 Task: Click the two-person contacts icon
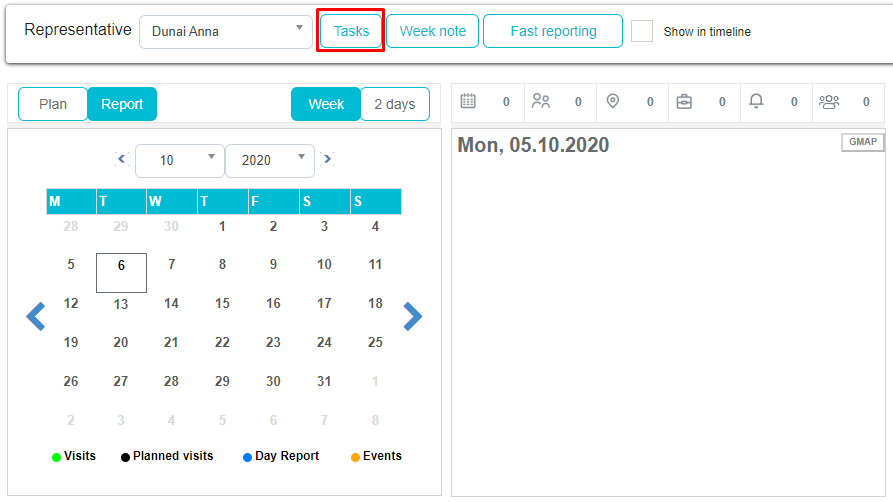[541, 101]
